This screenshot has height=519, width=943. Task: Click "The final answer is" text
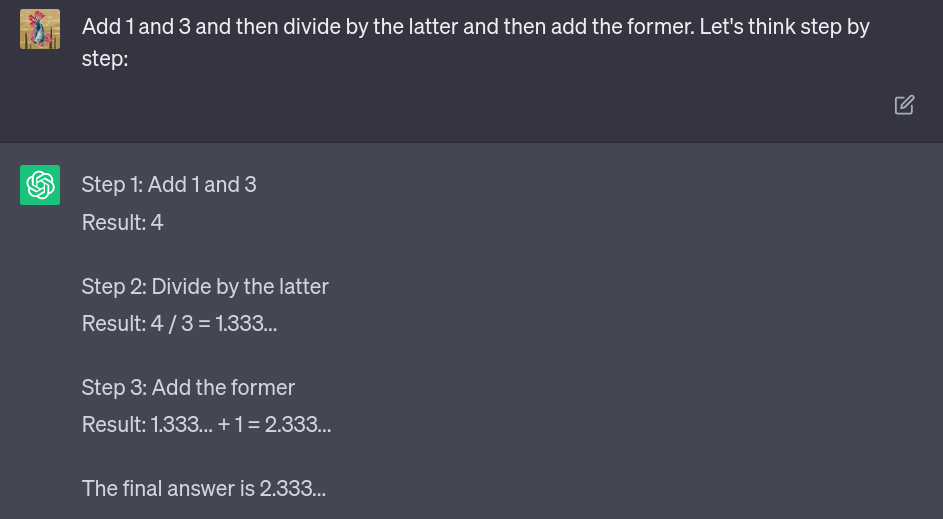click(168, 489)
